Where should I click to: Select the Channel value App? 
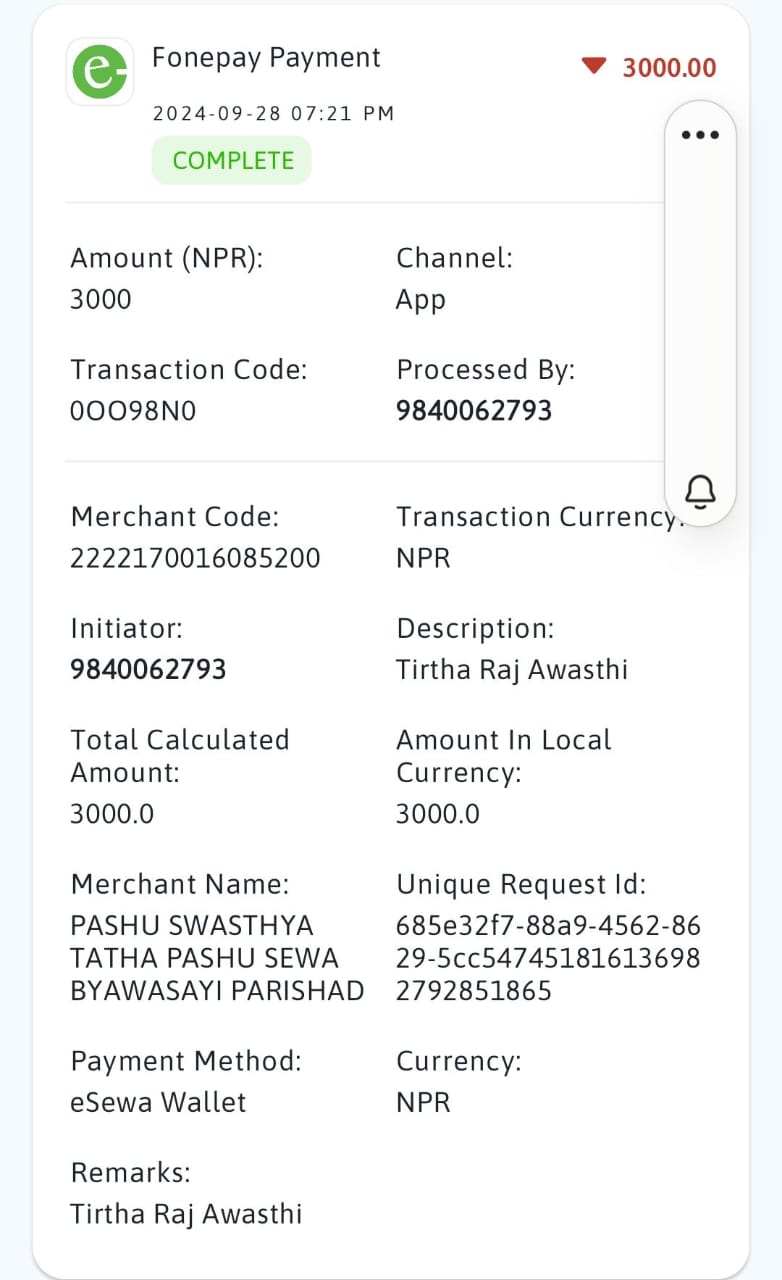pos(421,301)
